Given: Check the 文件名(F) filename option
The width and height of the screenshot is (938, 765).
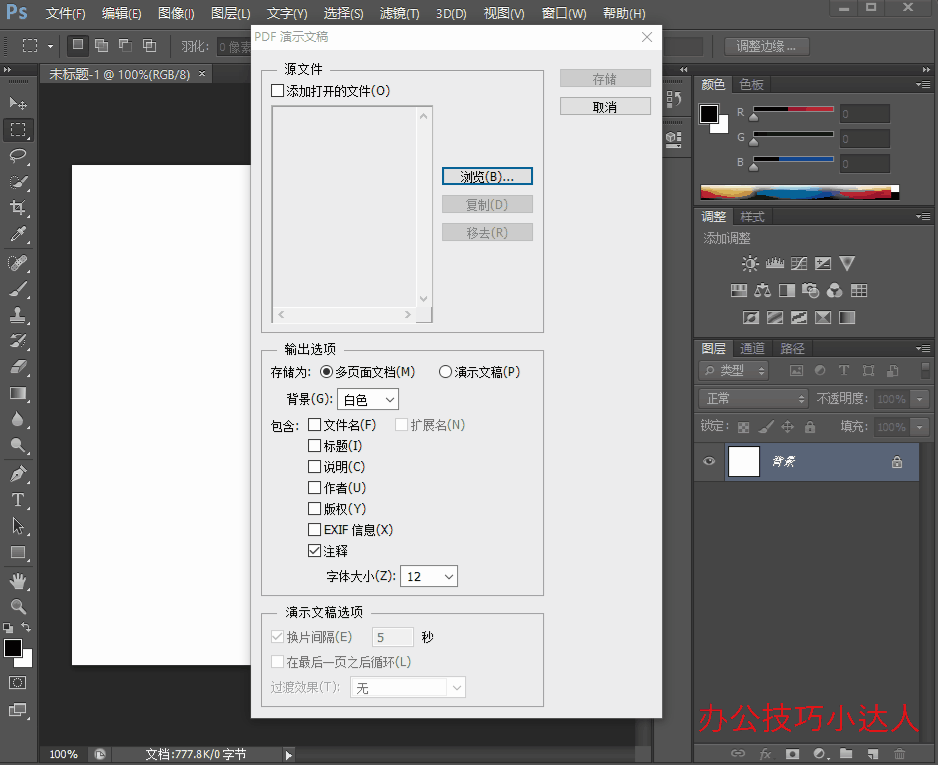Looking at the screenshot, I should coord(314,425).
